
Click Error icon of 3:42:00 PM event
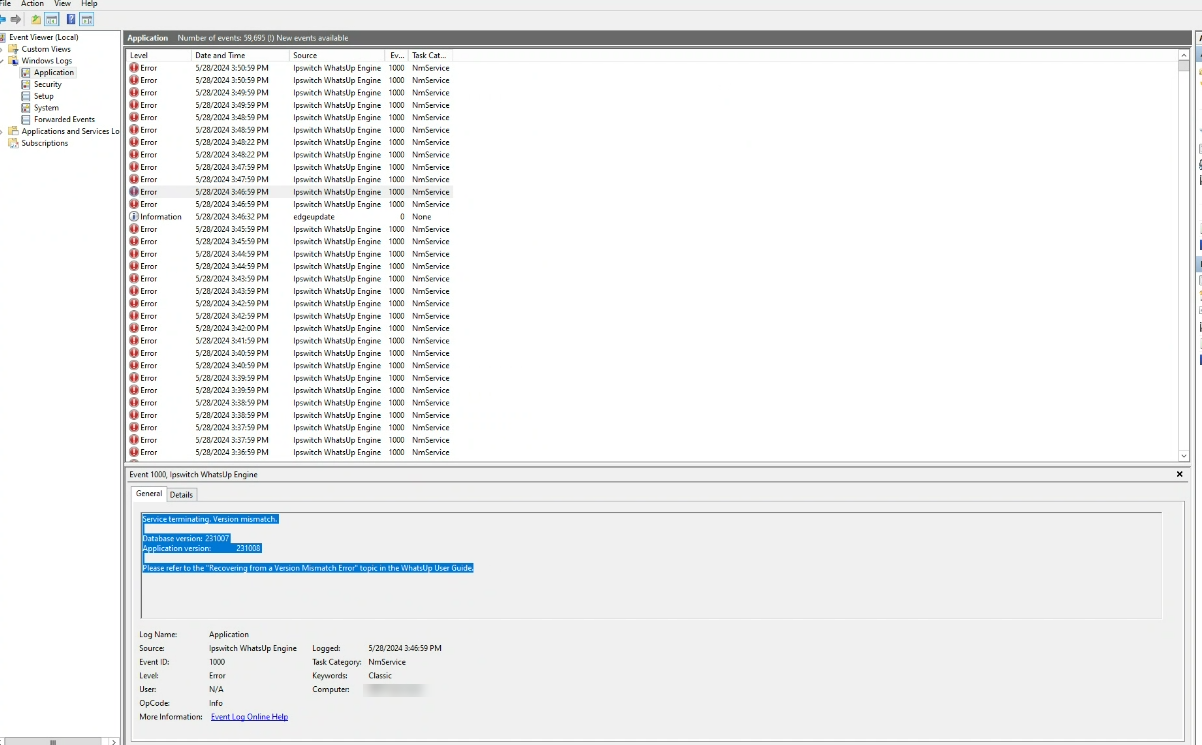coord(134,328)
